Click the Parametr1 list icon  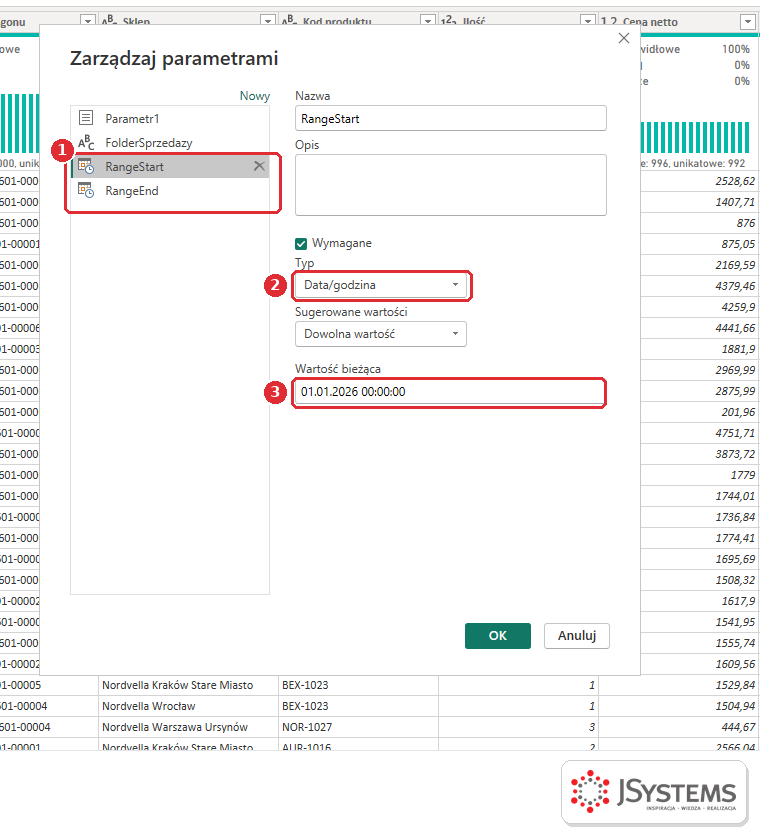[86, 117]
